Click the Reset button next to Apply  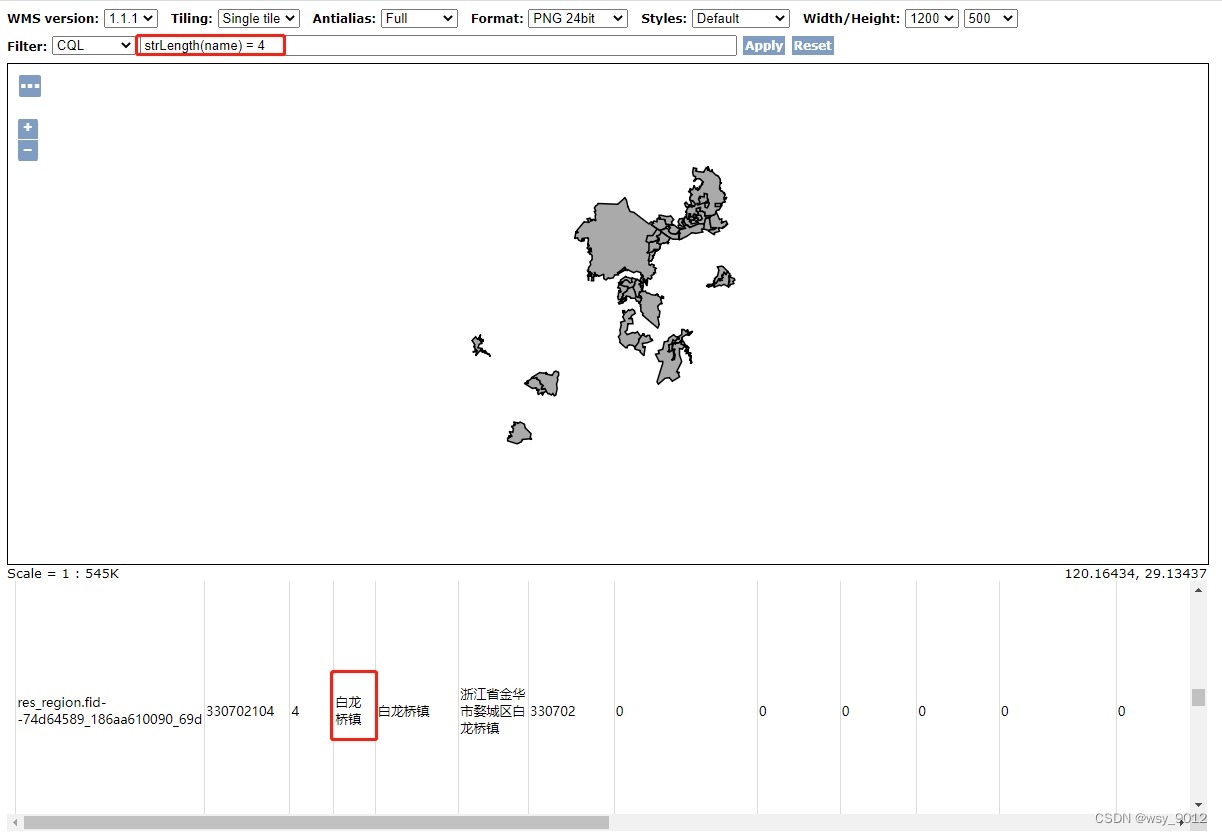pos(812,45)
